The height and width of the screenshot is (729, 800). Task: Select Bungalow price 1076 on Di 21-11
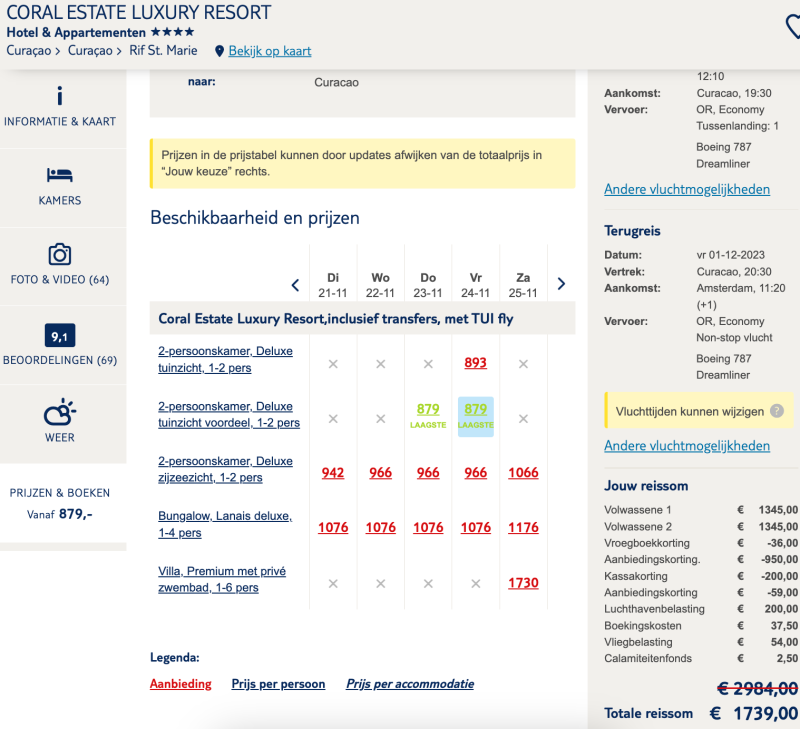333,527
